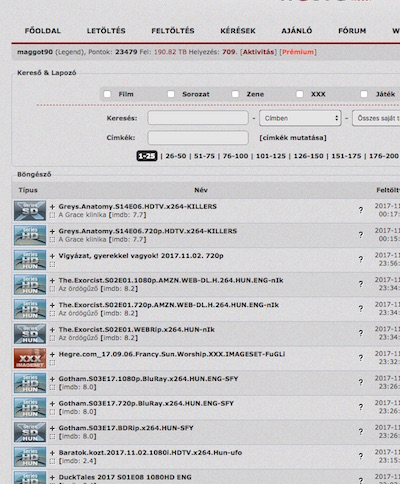Open the FELTÖLTÉS menu item
Image resolution: width=400 pixels, height=484 pixels.
(x=173, y=31)
